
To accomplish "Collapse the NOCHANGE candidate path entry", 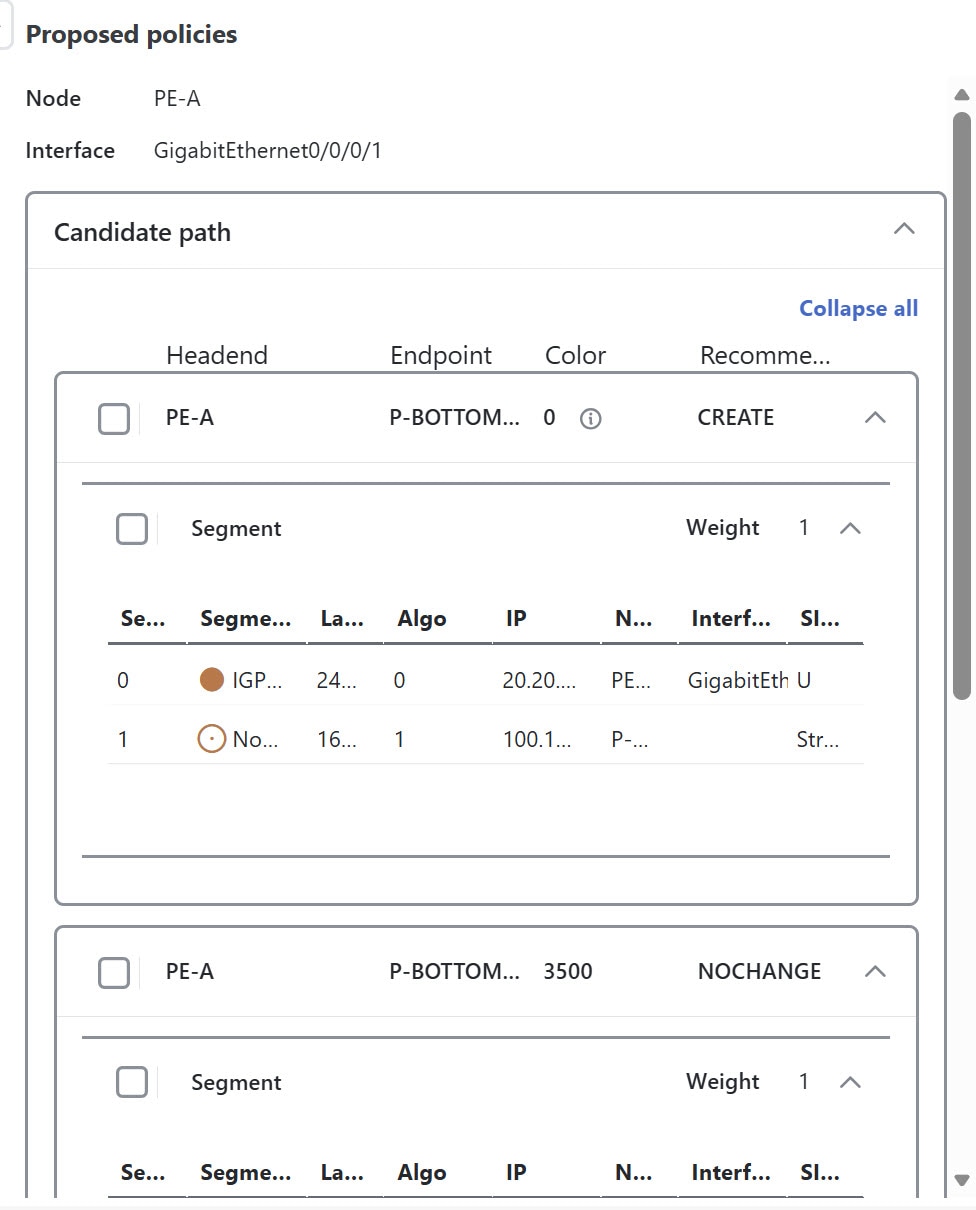I will point(876,971).
